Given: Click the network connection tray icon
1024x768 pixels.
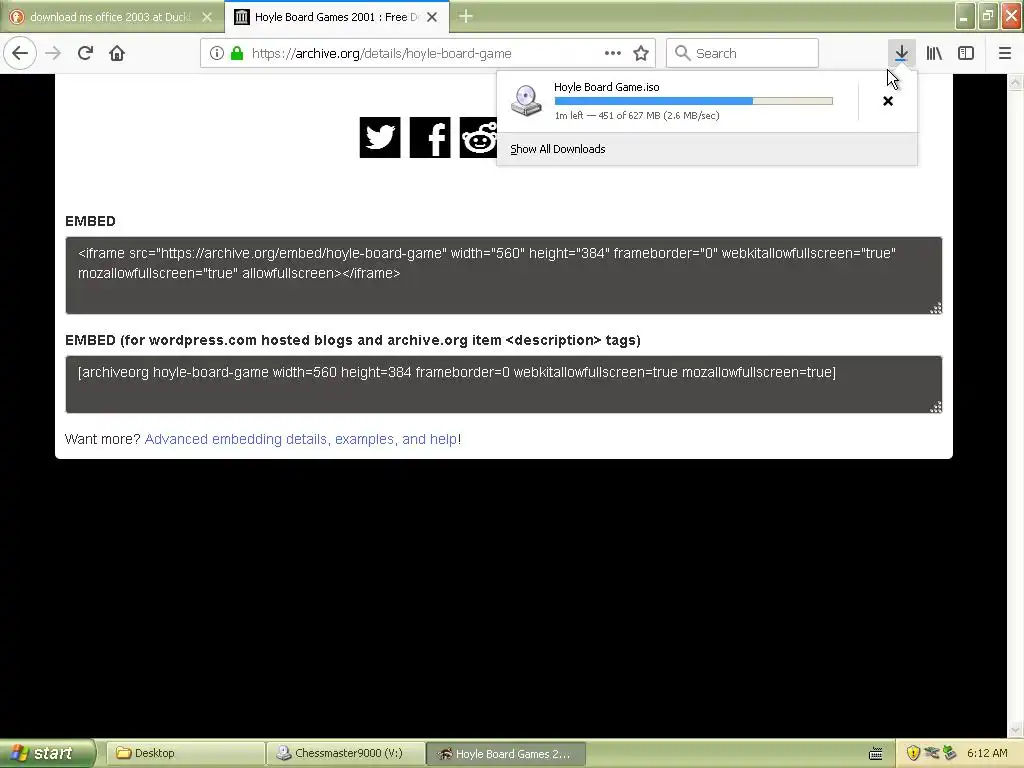Looking at the screenshot, I should click(932, 754).
